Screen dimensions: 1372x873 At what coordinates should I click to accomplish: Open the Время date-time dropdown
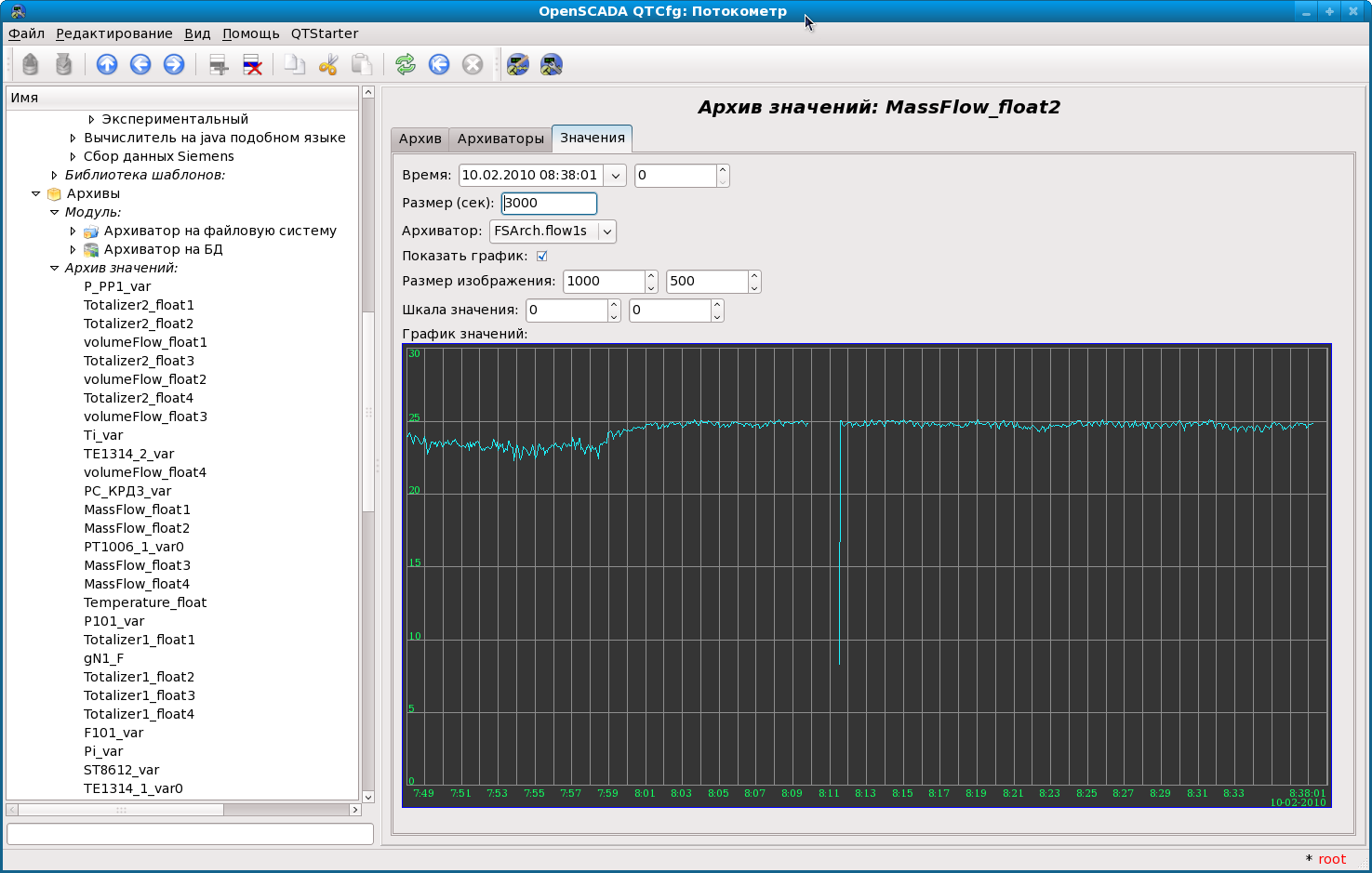click(615, 176)
